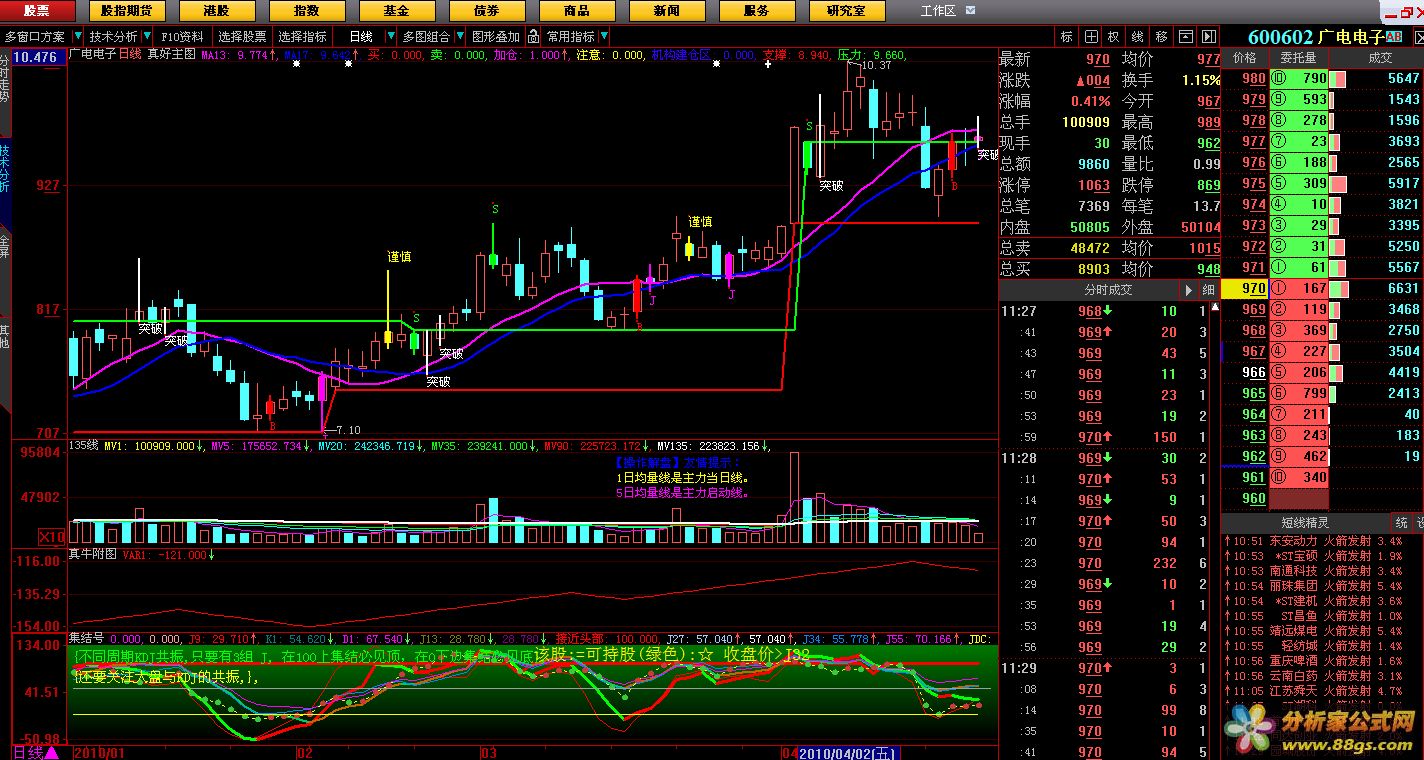Switch to the 港股 tab
Image resolution: width=1424 pixels, height=760 pixels.
tap(217, 11)
